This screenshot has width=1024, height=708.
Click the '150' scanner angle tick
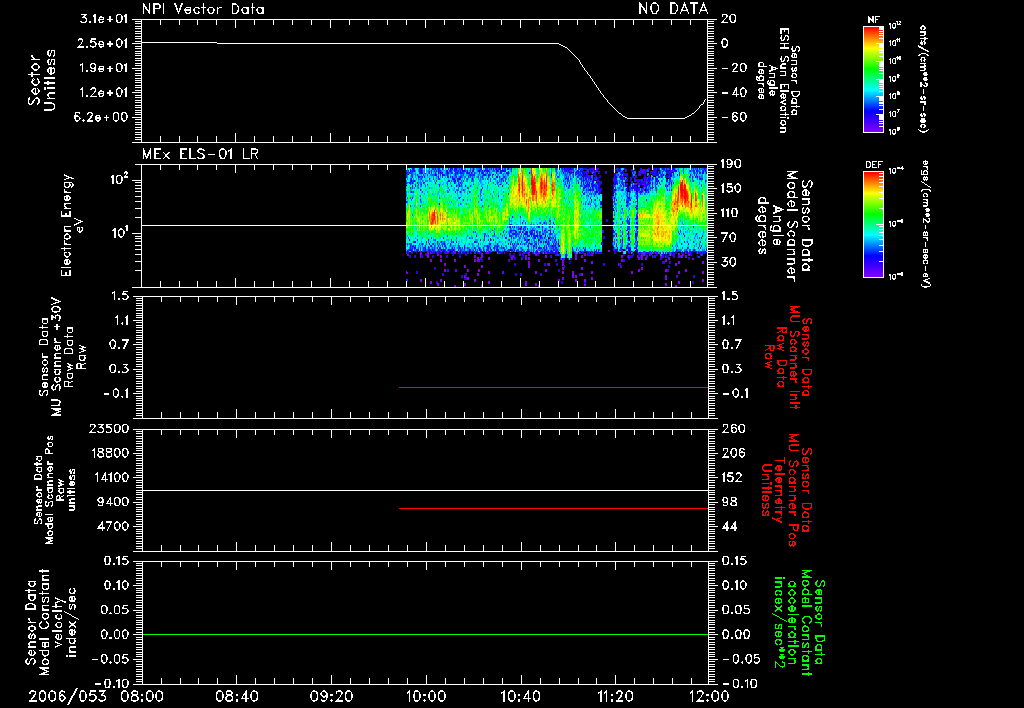pos(731,189)
